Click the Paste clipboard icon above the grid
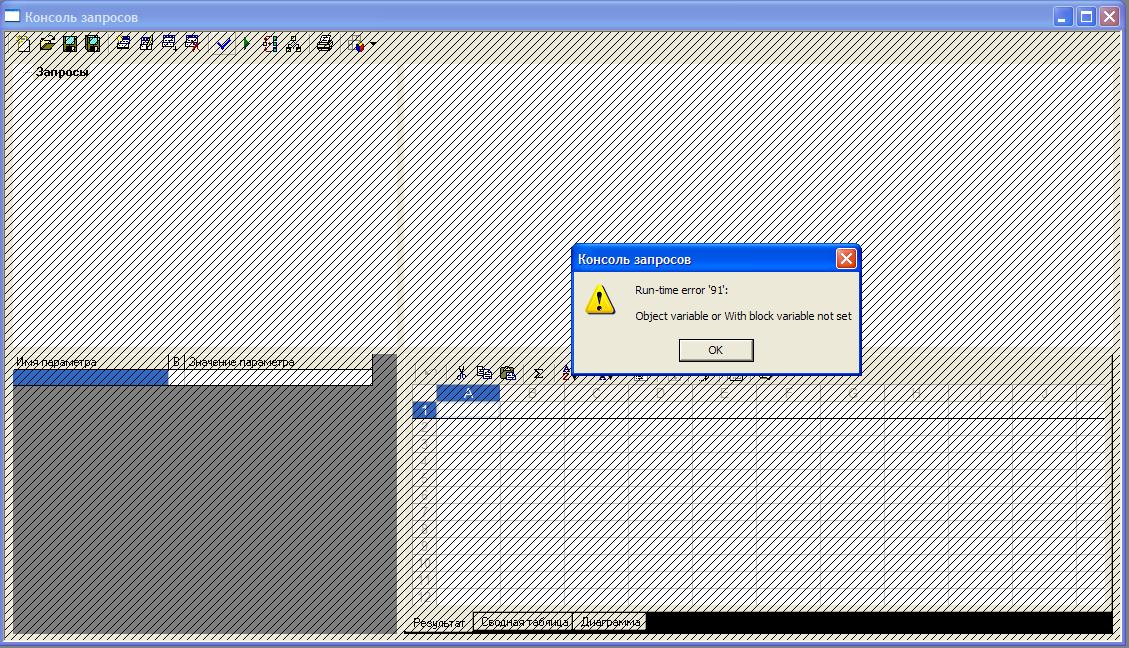 507,373
